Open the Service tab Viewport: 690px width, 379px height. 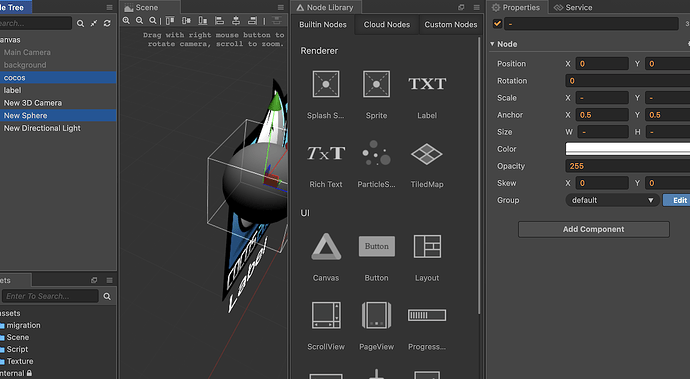pos(573,7)
